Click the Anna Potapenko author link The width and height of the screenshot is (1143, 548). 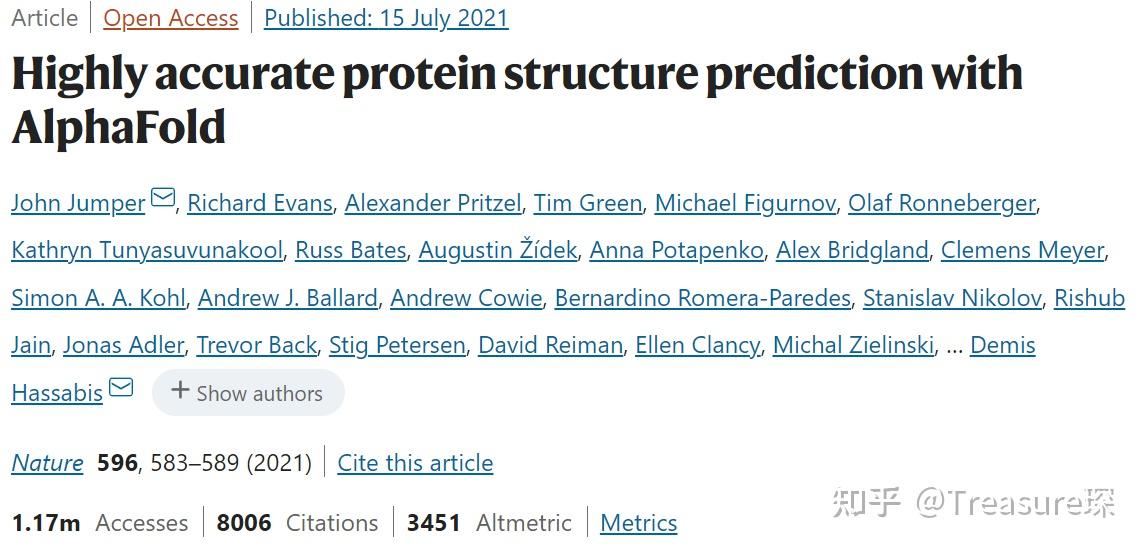676,250
